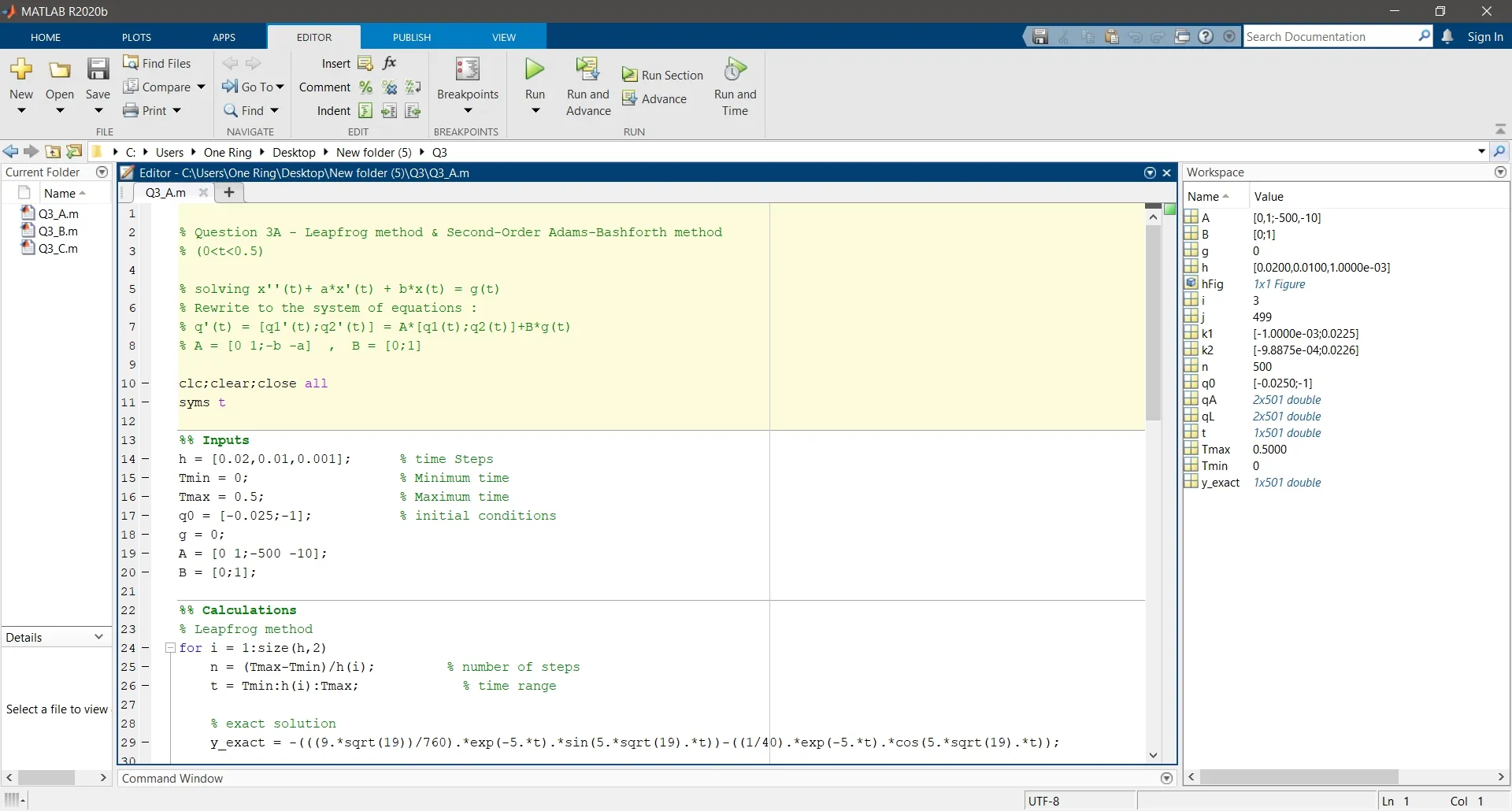Click the green Run button icon
The height and width of the screenshot is (811, 1512).
click(535, 69)
